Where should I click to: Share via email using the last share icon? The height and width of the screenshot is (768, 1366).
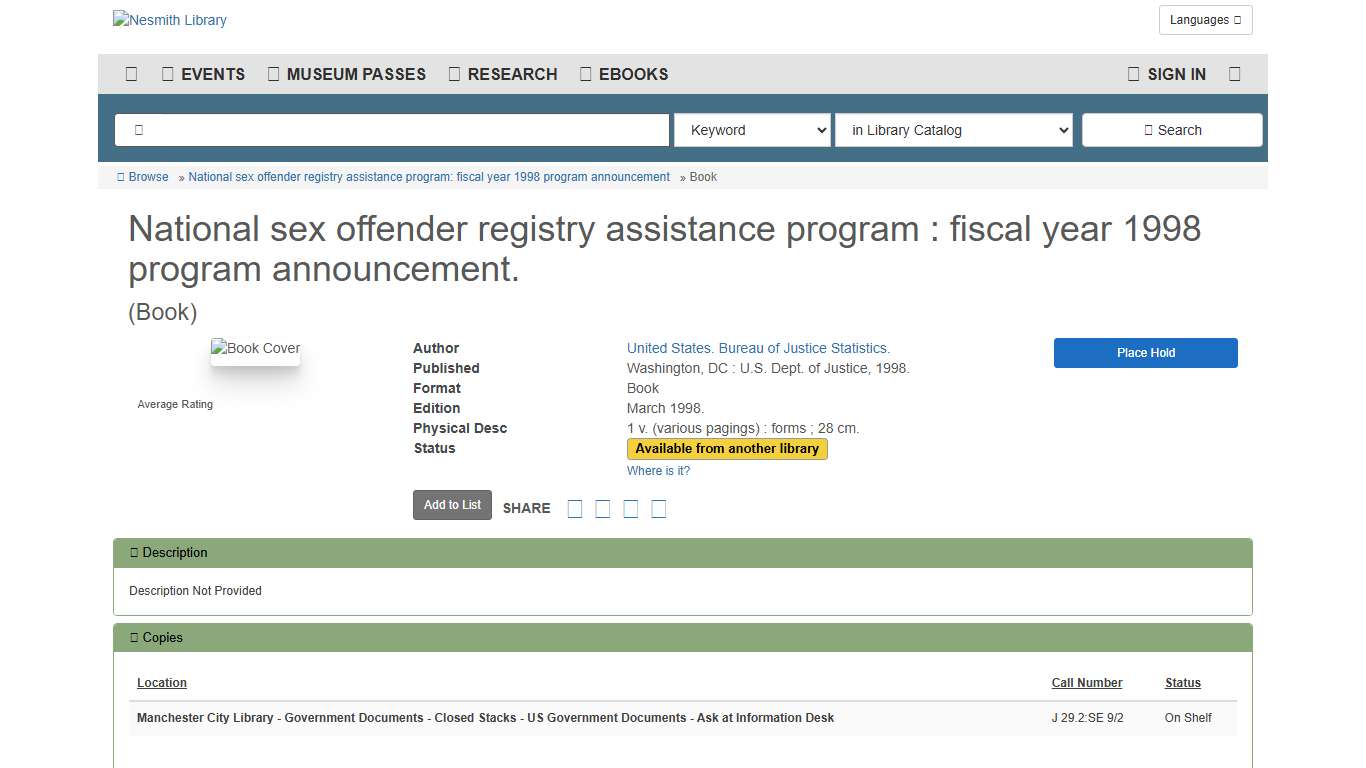tap(659, 508)
